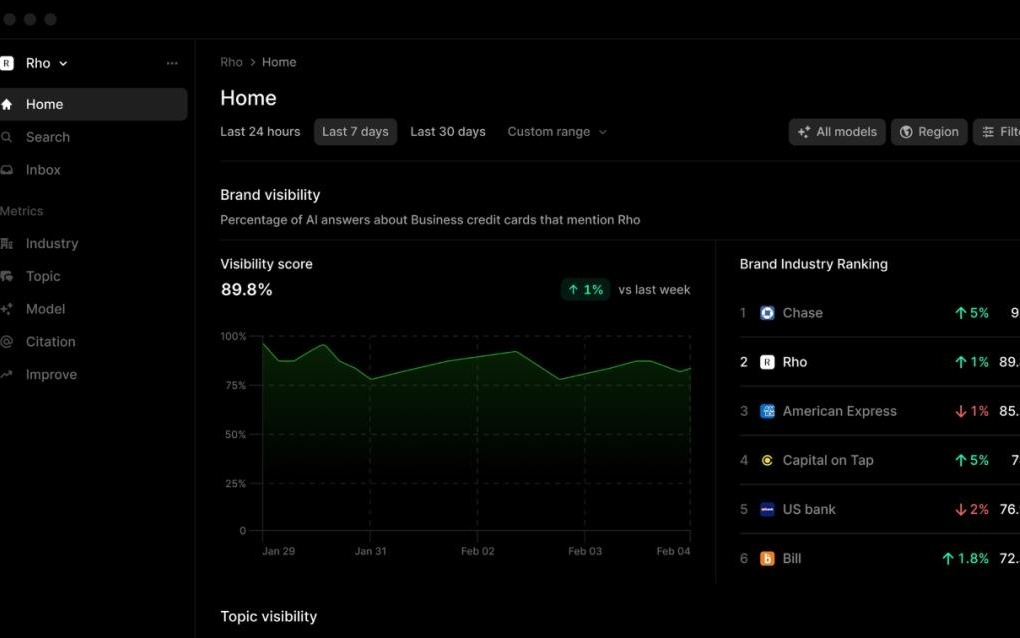Click US bank down 2% change
This screenshot has height=638, width=1020.
972,509
